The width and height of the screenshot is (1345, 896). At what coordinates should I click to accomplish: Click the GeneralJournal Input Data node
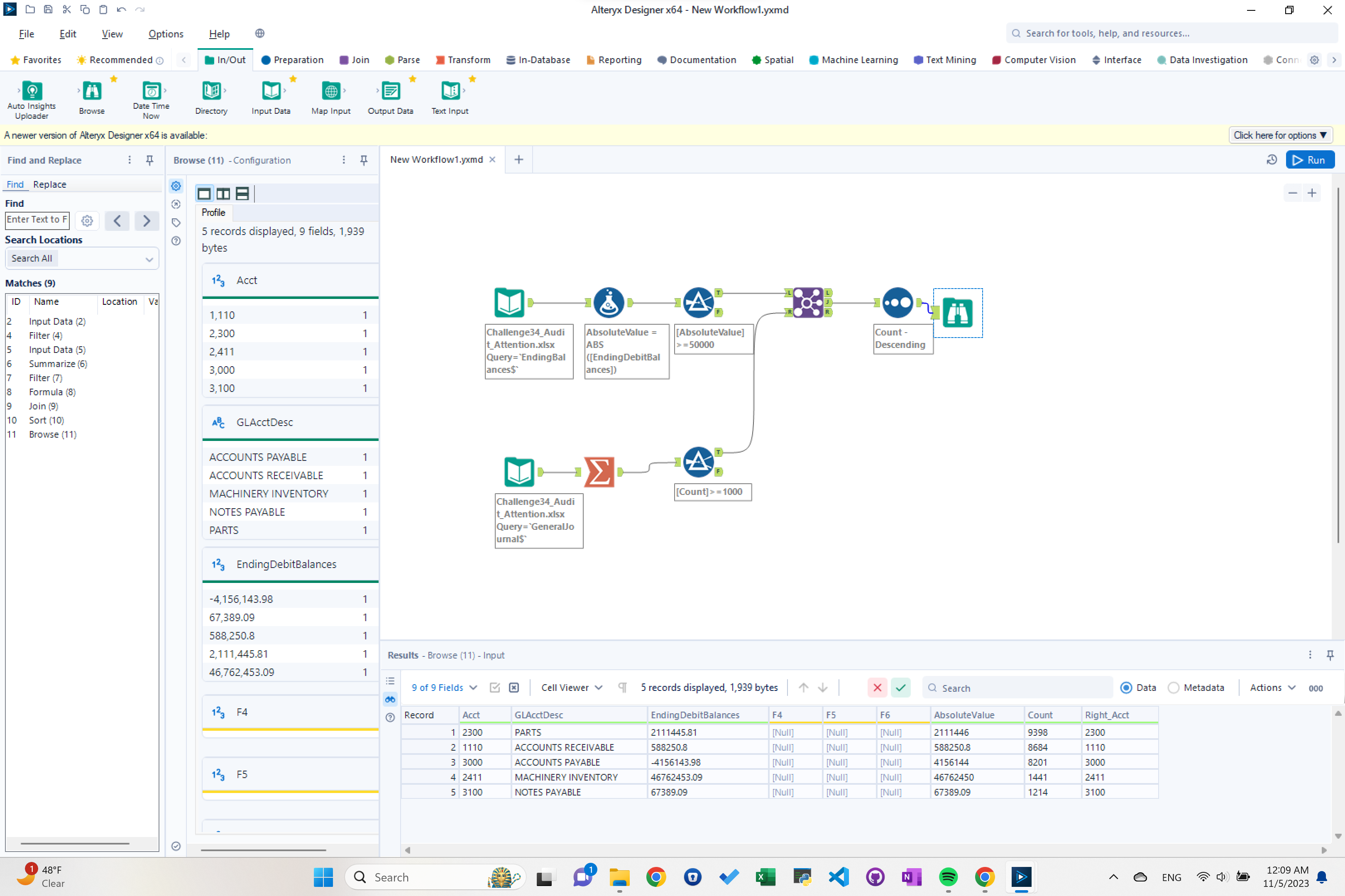519,471
